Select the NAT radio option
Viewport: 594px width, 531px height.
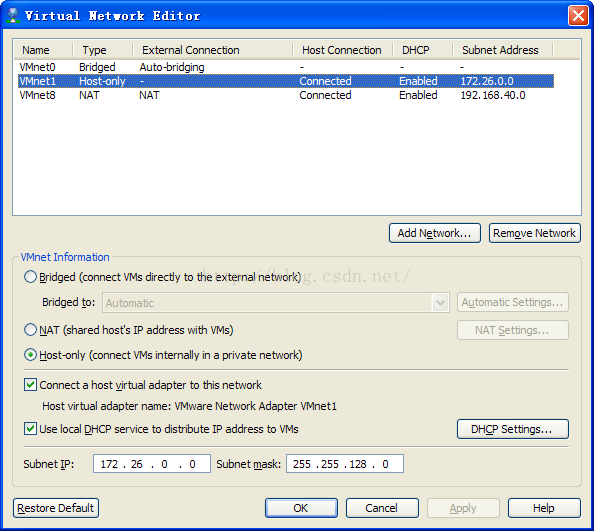pyautogui.click(x=30, y=330)
